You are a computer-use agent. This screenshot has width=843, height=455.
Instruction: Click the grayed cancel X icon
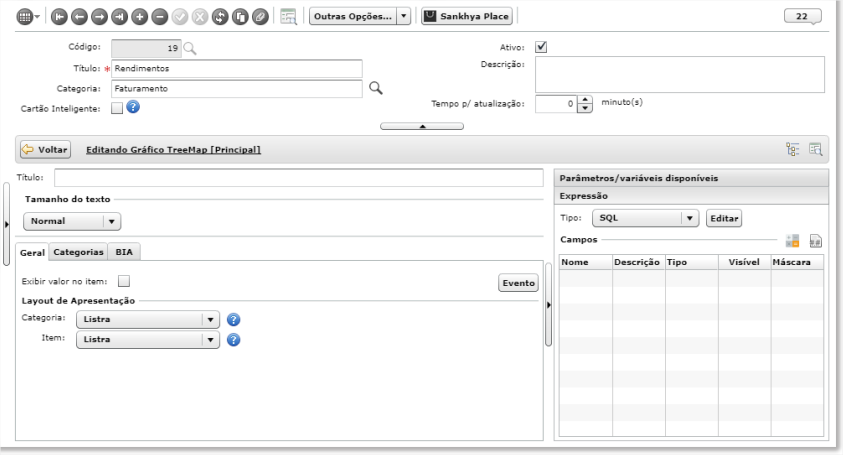[x=200, y=17]
